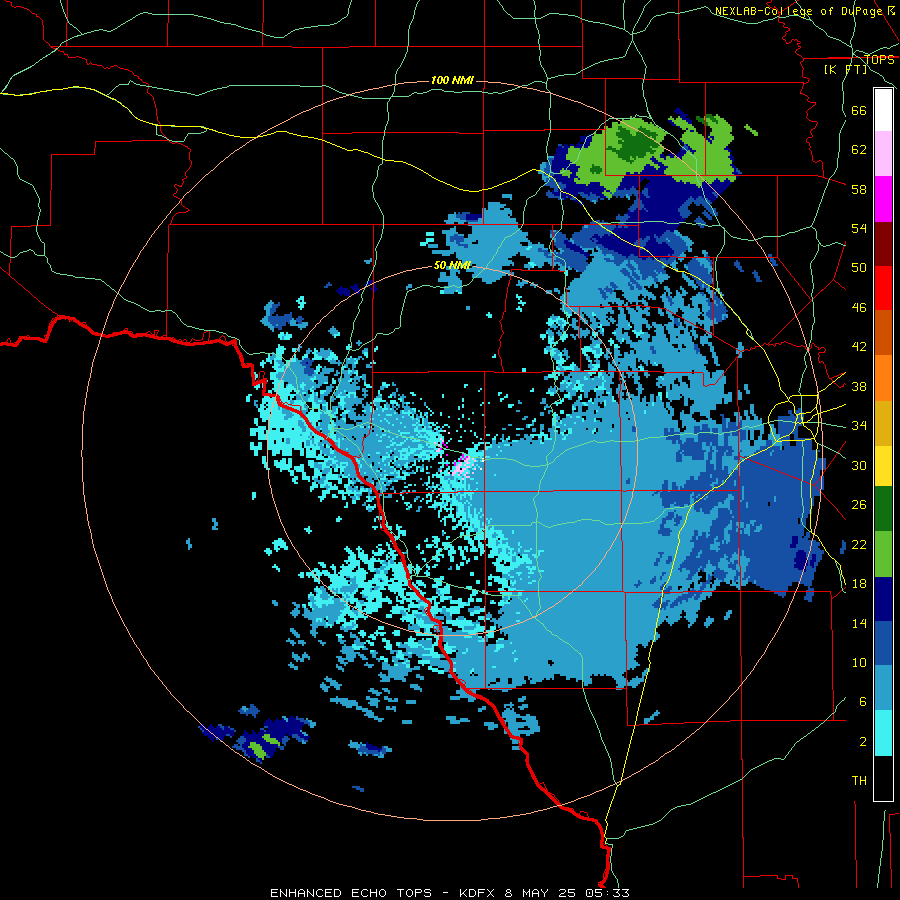
Task: Click the 38 legend value
Action: (x=859, y=386)
